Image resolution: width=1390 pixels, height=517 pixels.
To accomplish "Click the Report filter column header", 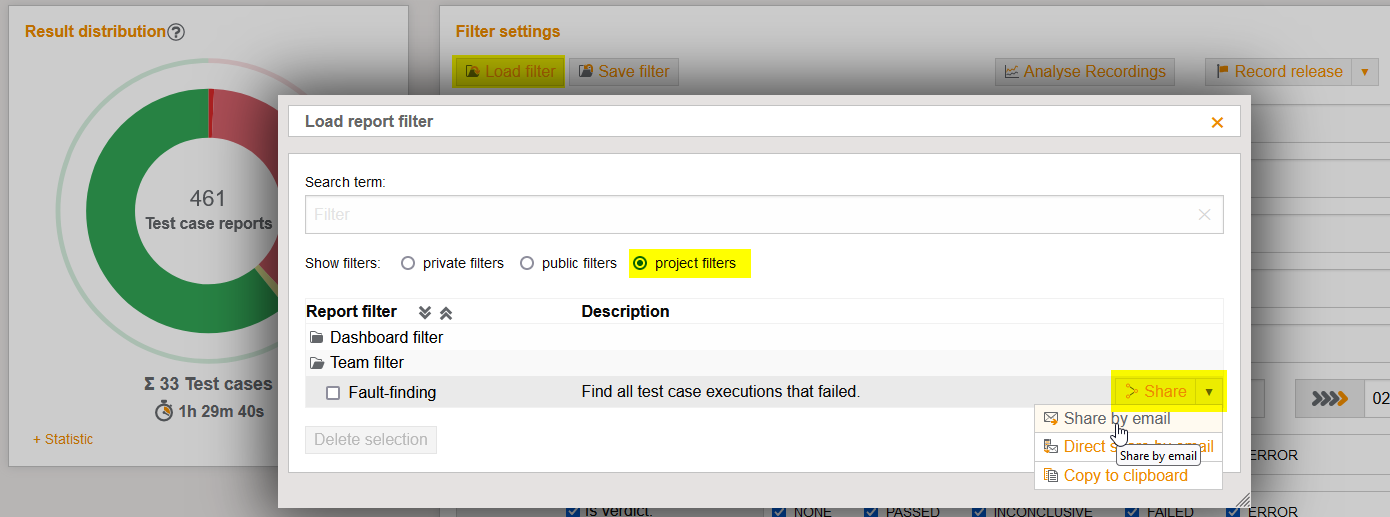I will tap(351, 311).
